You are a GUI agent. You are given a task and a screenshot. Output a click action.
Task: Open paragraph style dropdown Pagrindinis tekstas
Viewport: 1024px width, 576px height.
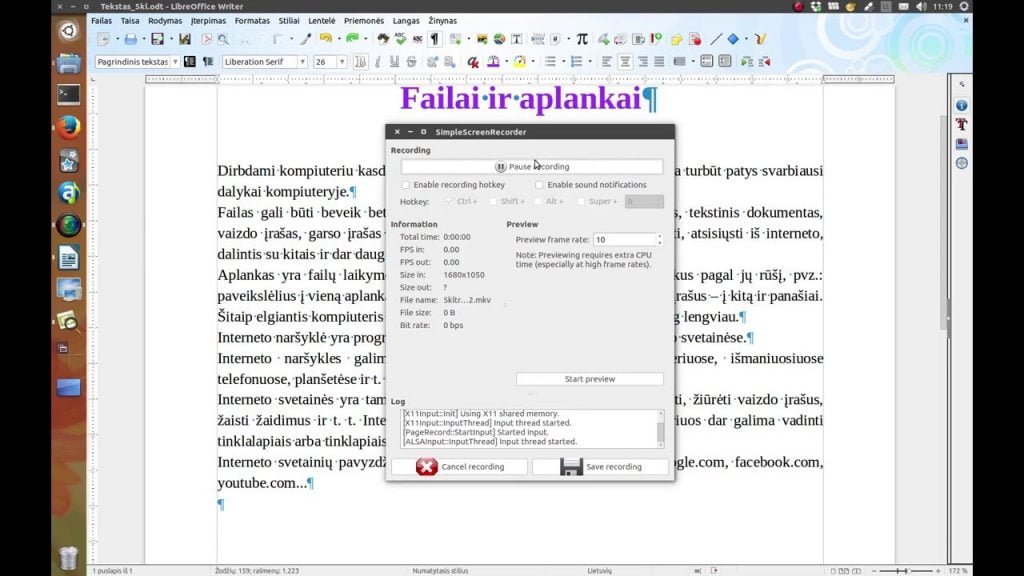175,61
